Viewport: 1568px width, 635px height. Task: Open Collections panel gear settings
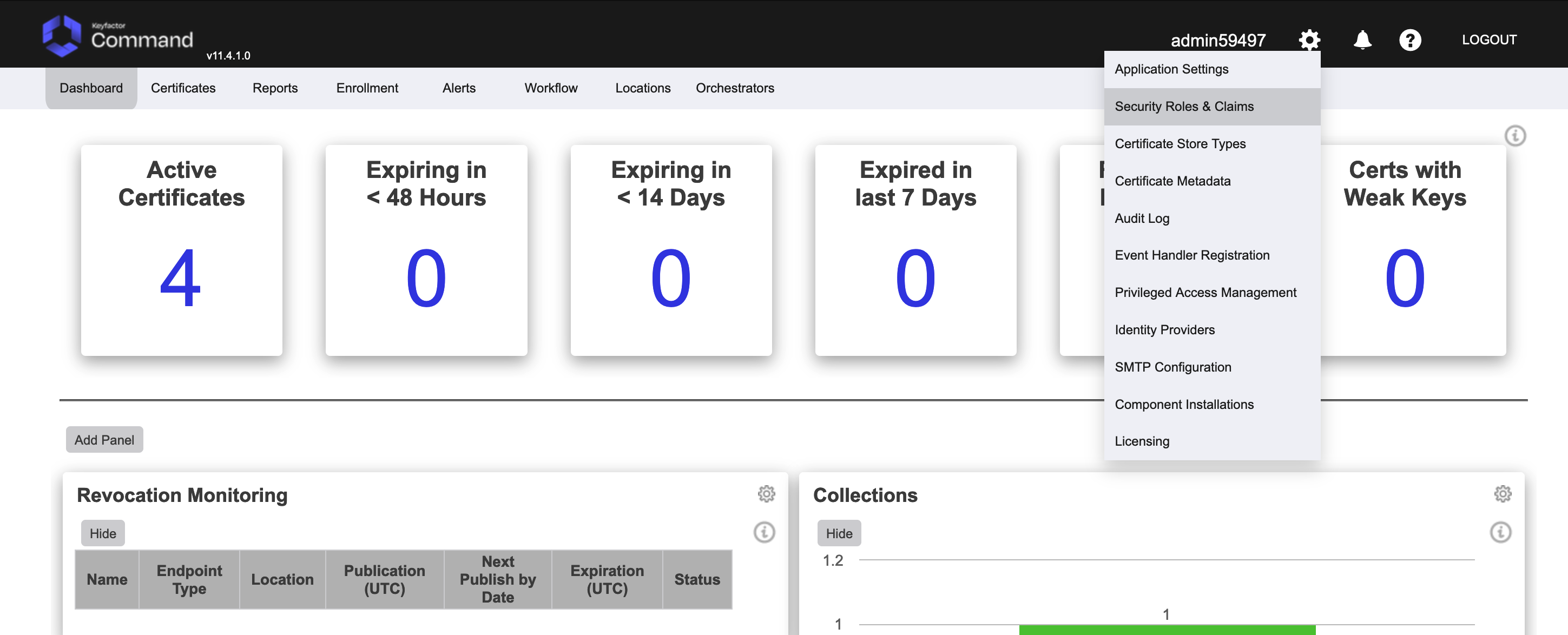coord(1502,493)
